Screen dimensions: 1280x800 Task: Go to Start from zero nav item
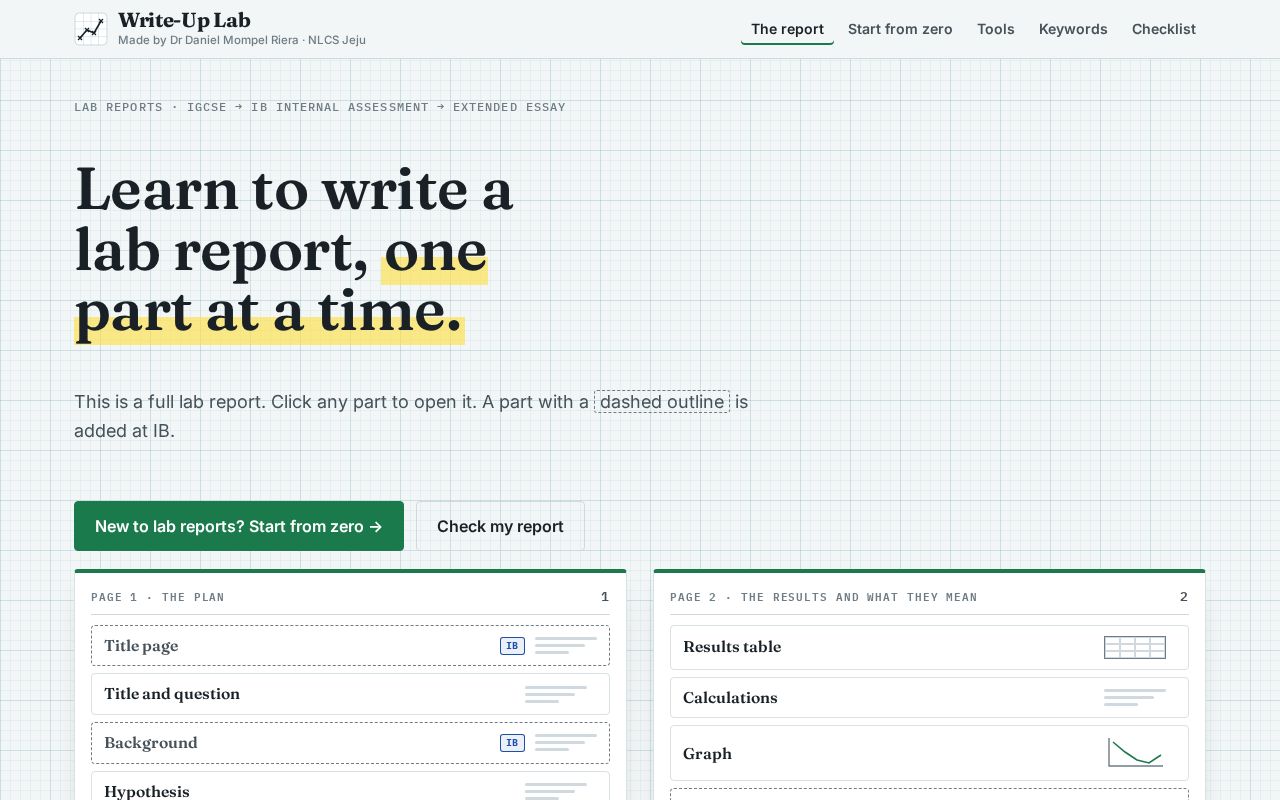click(x=900, y=29)
